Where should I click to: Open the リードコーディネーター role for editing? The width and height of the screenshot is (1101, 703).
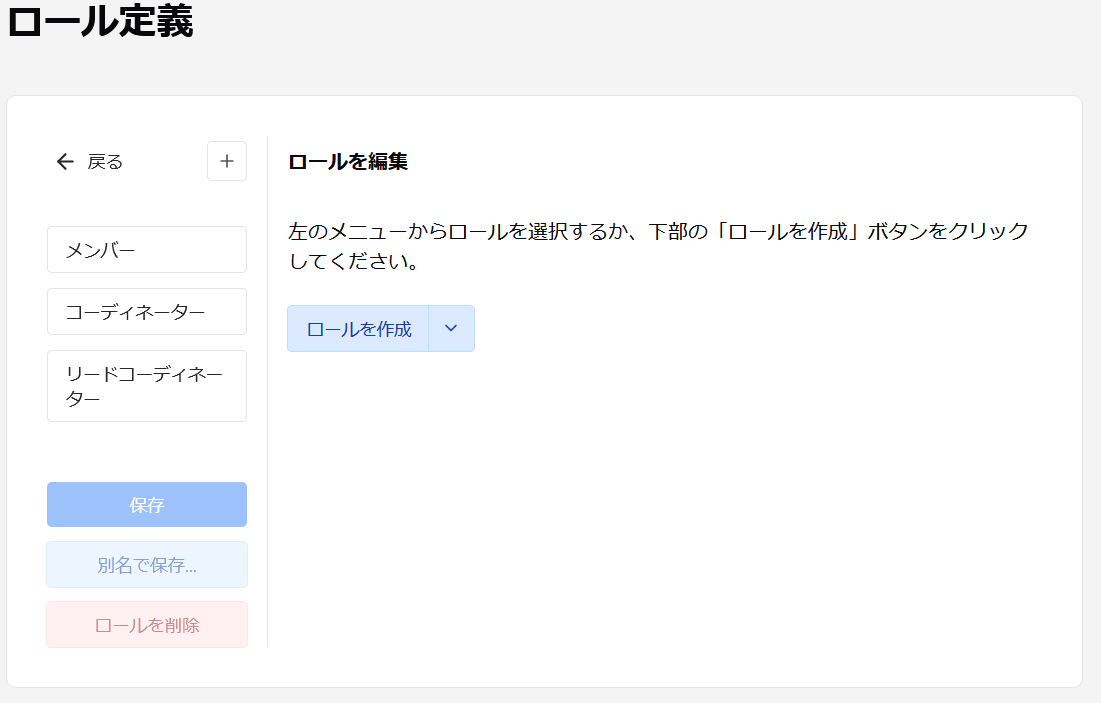coord(146,386)
